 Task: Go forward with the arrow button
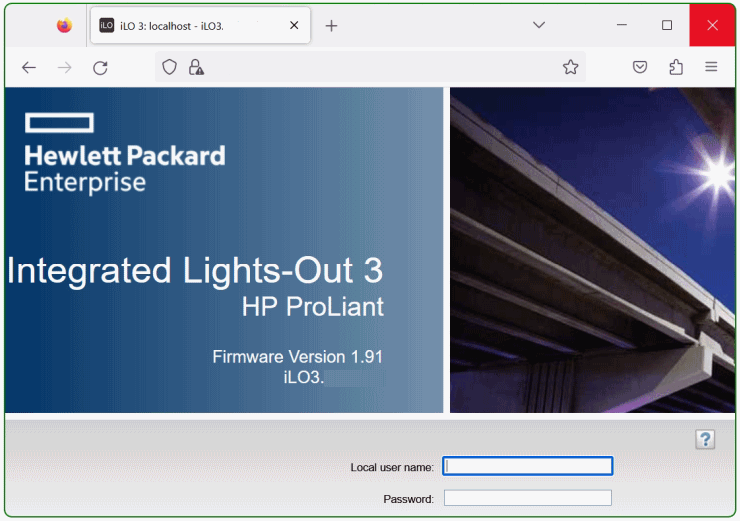pyautogui.click(x=64, y=67)
